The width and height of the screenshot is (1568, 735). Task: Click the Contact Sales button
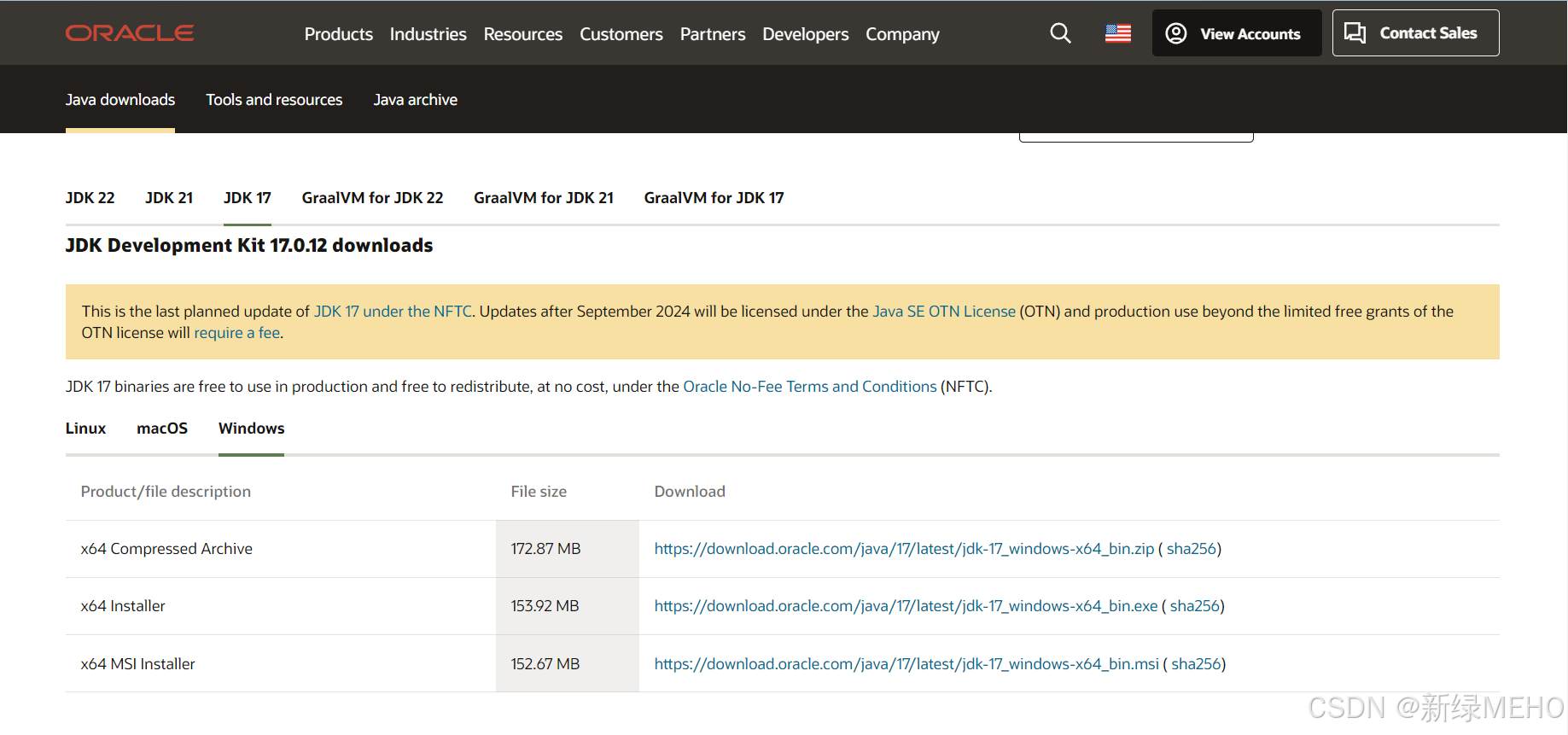[x=1415, y=33]
